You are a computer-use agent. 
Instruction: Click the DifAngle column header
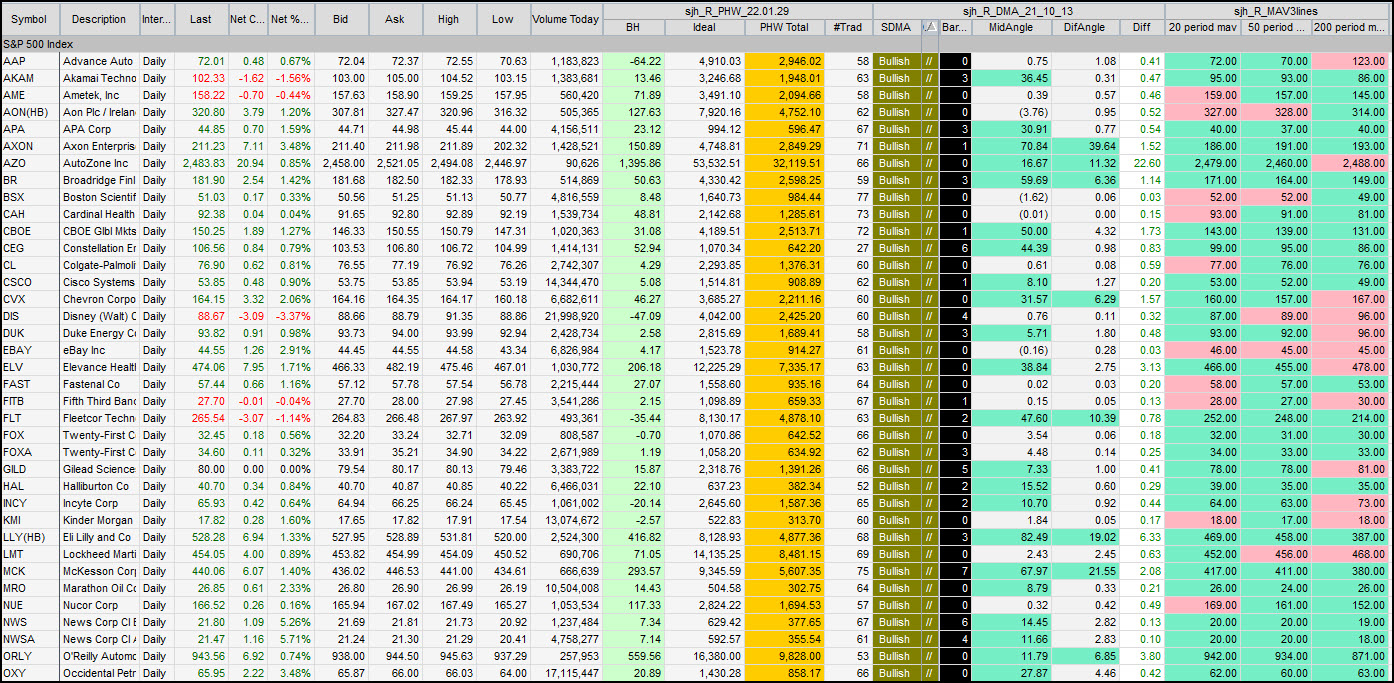[x=1085, y=28]
